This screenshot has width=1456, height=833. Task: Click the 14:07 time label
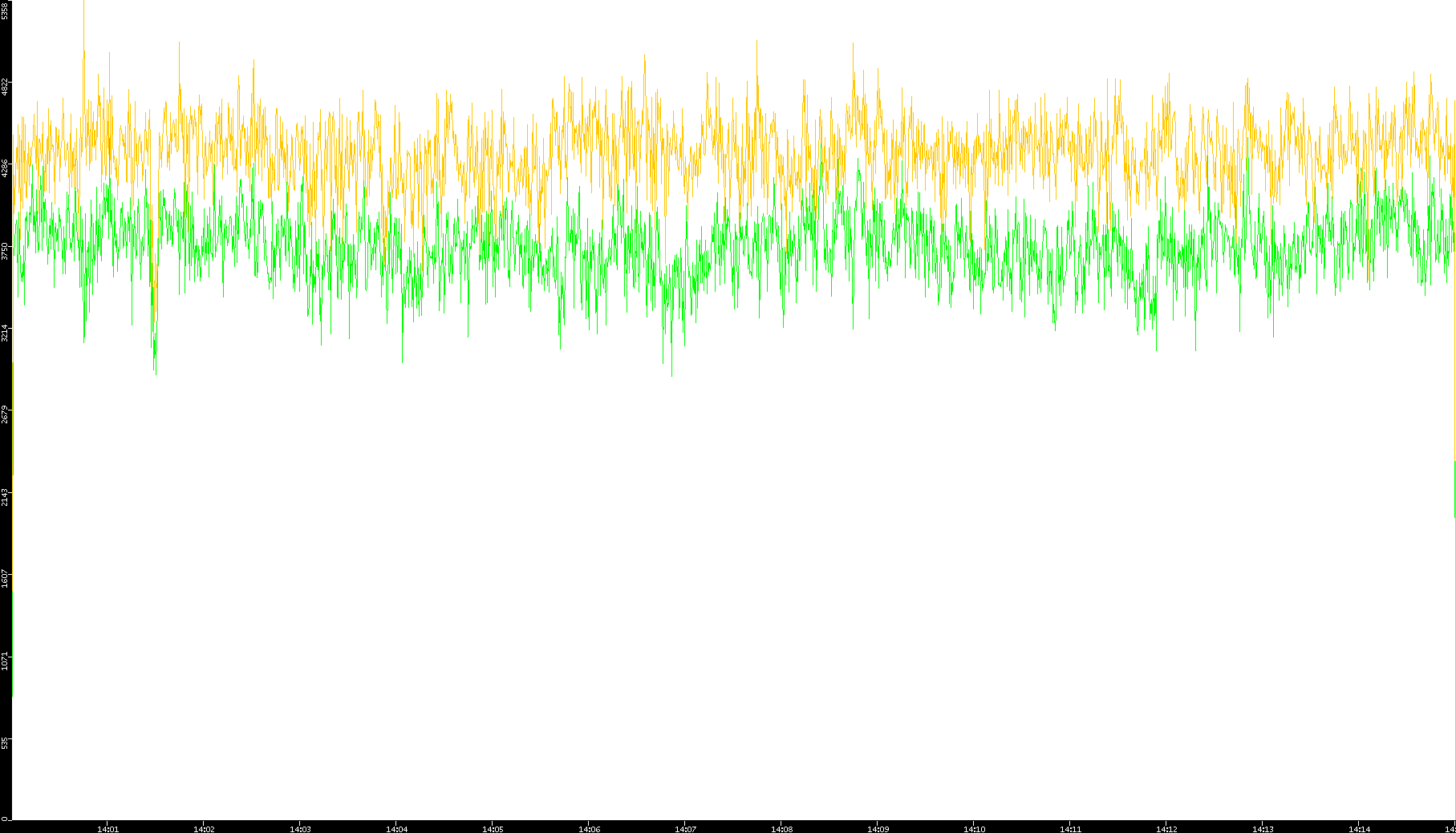click(x=685, y=829)
